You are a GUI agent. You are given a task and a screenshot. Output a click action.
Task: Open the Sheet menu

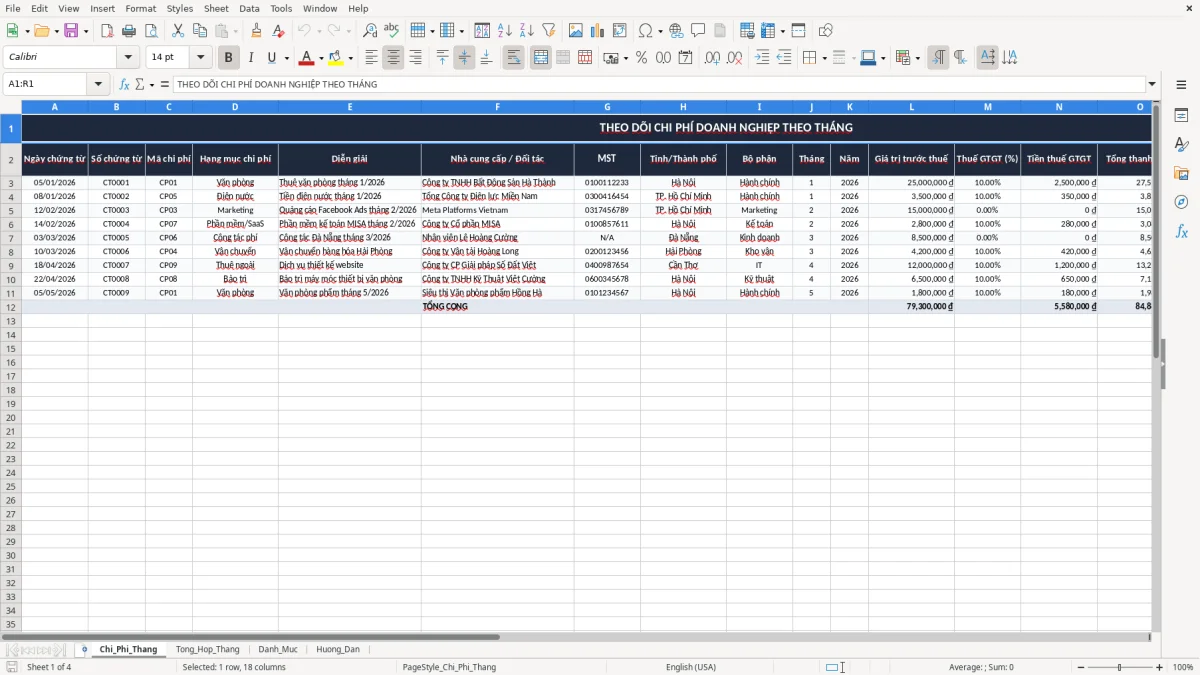[x=216, y=8]
